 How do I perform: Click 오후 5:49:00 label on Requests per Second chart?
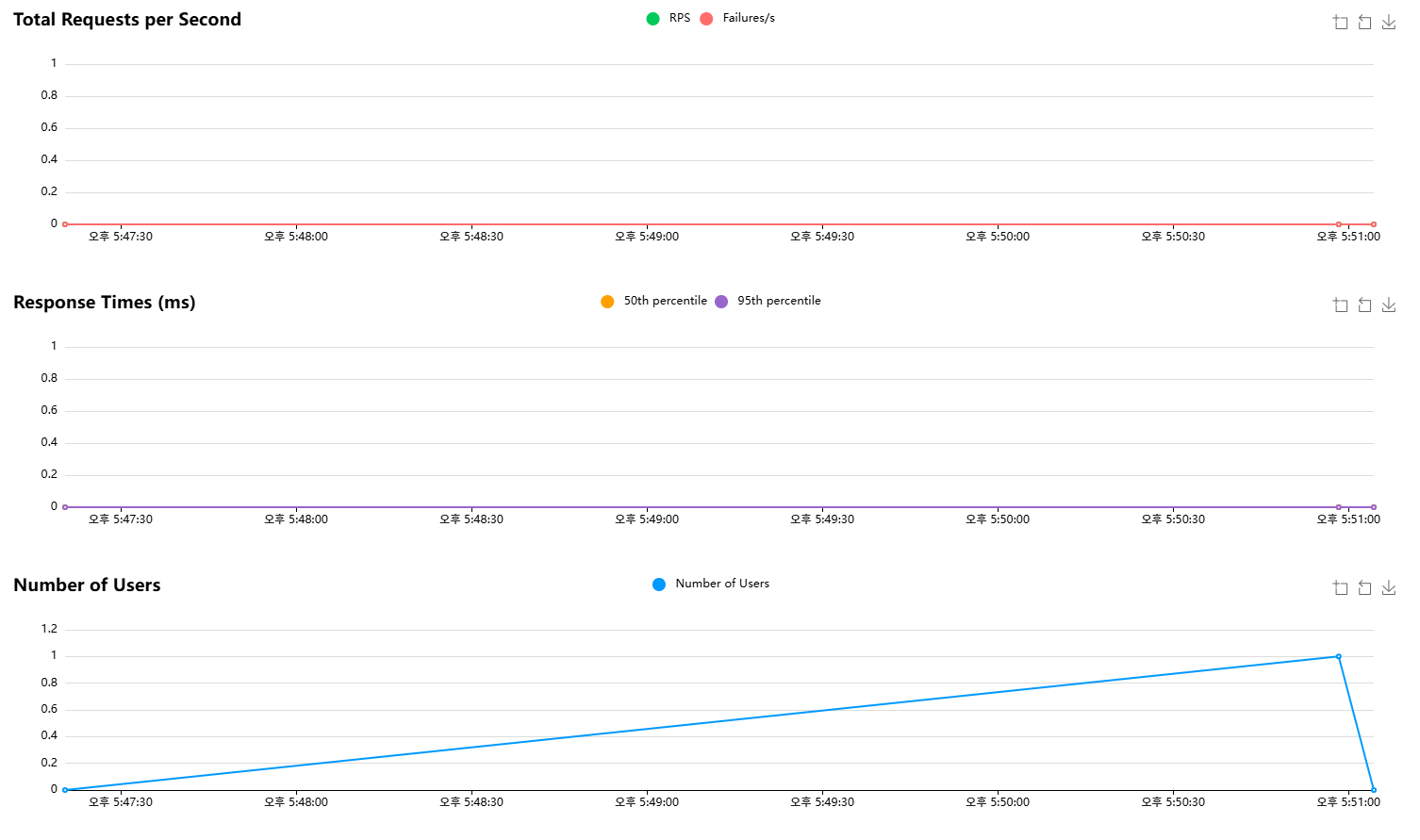[x=647, y=237]
